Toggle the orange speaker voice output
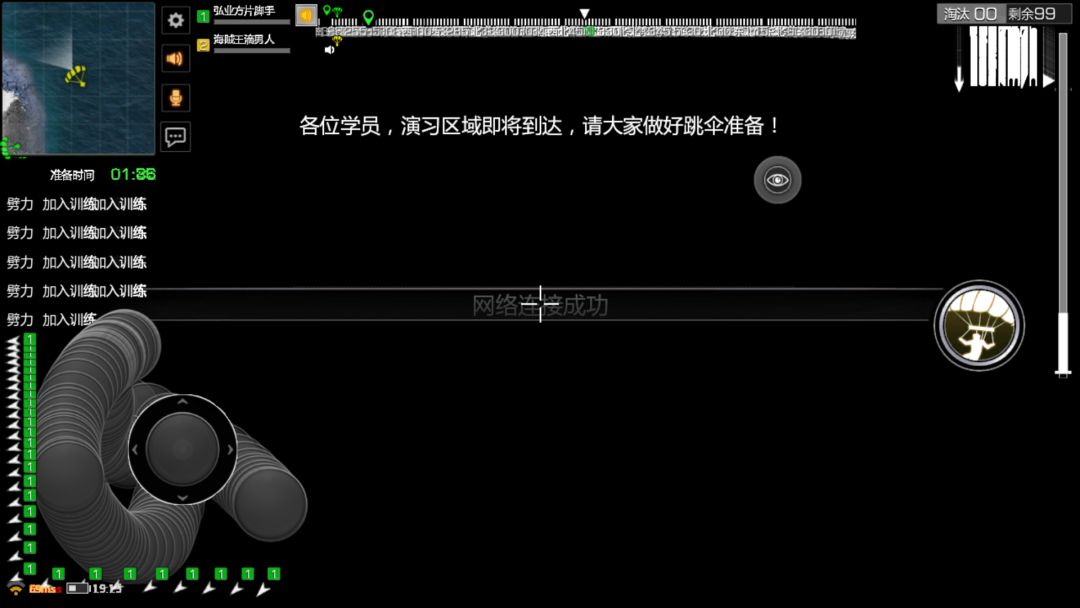This screenshot has height=608, width=1080. [x=176, y=59]
